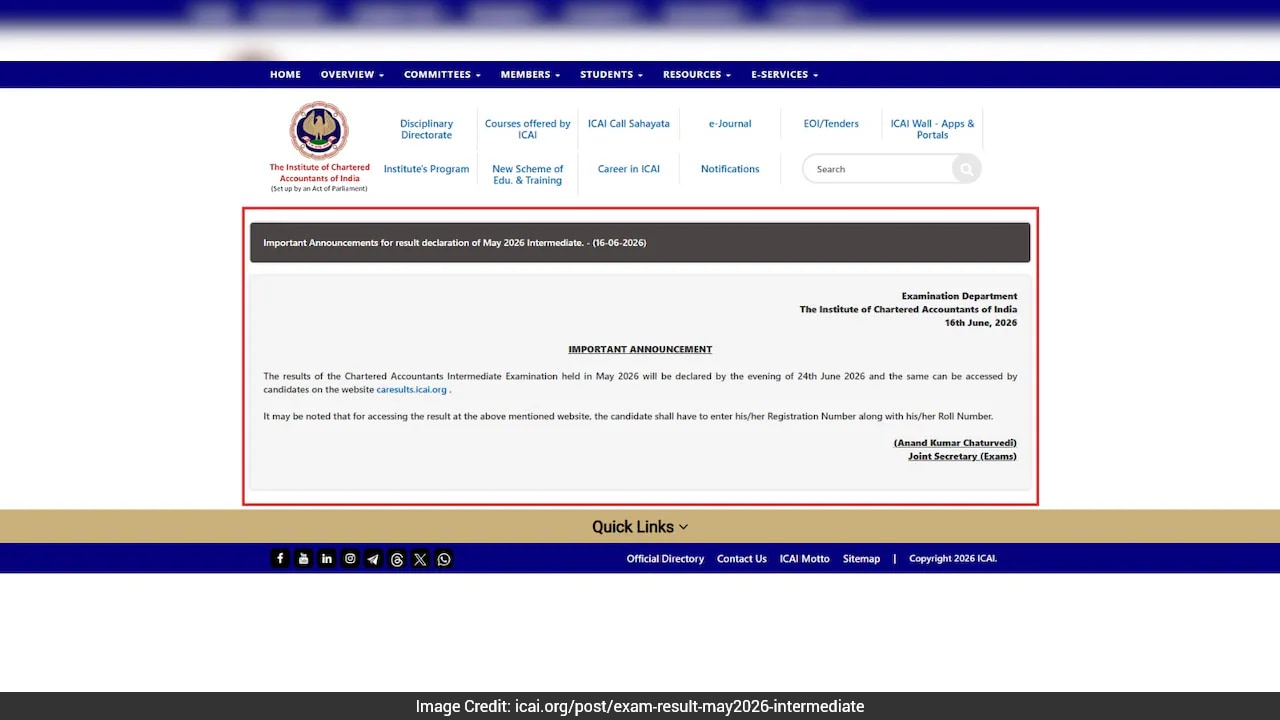Open ICAI Motto footer link
The width and height of the screenshot is (1280, 720).
805,559
